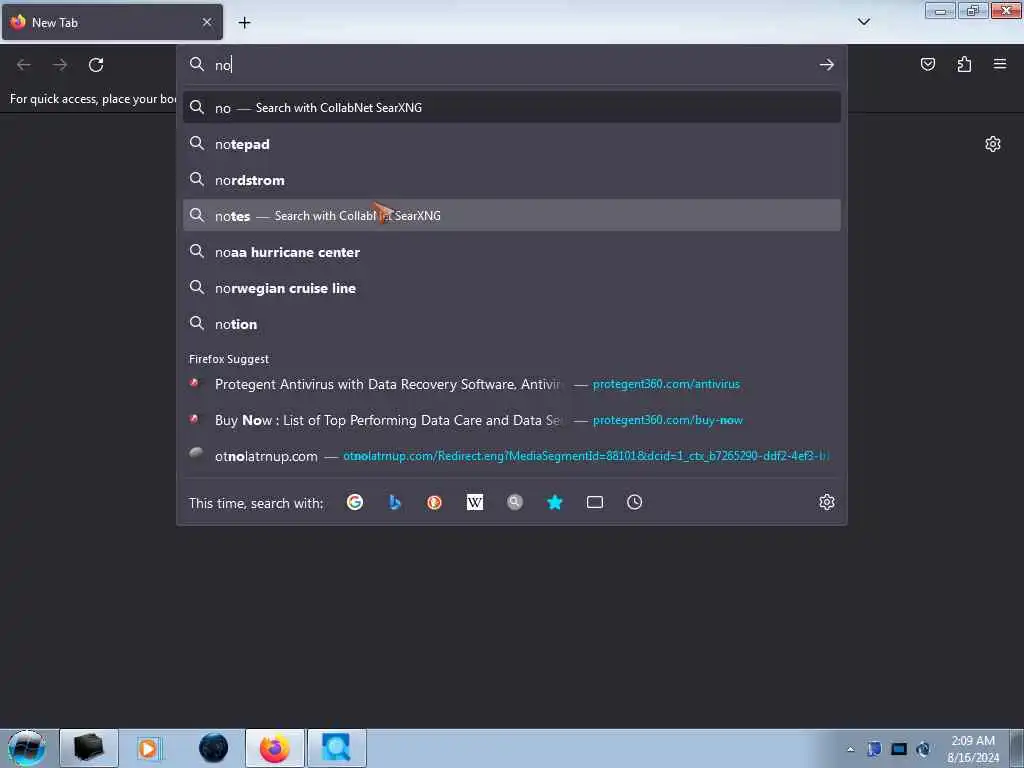Screen dimensions: 1024x768
Task: Open black folder app in taskbar
Action: pyautogui.click(x=89, y=748)
